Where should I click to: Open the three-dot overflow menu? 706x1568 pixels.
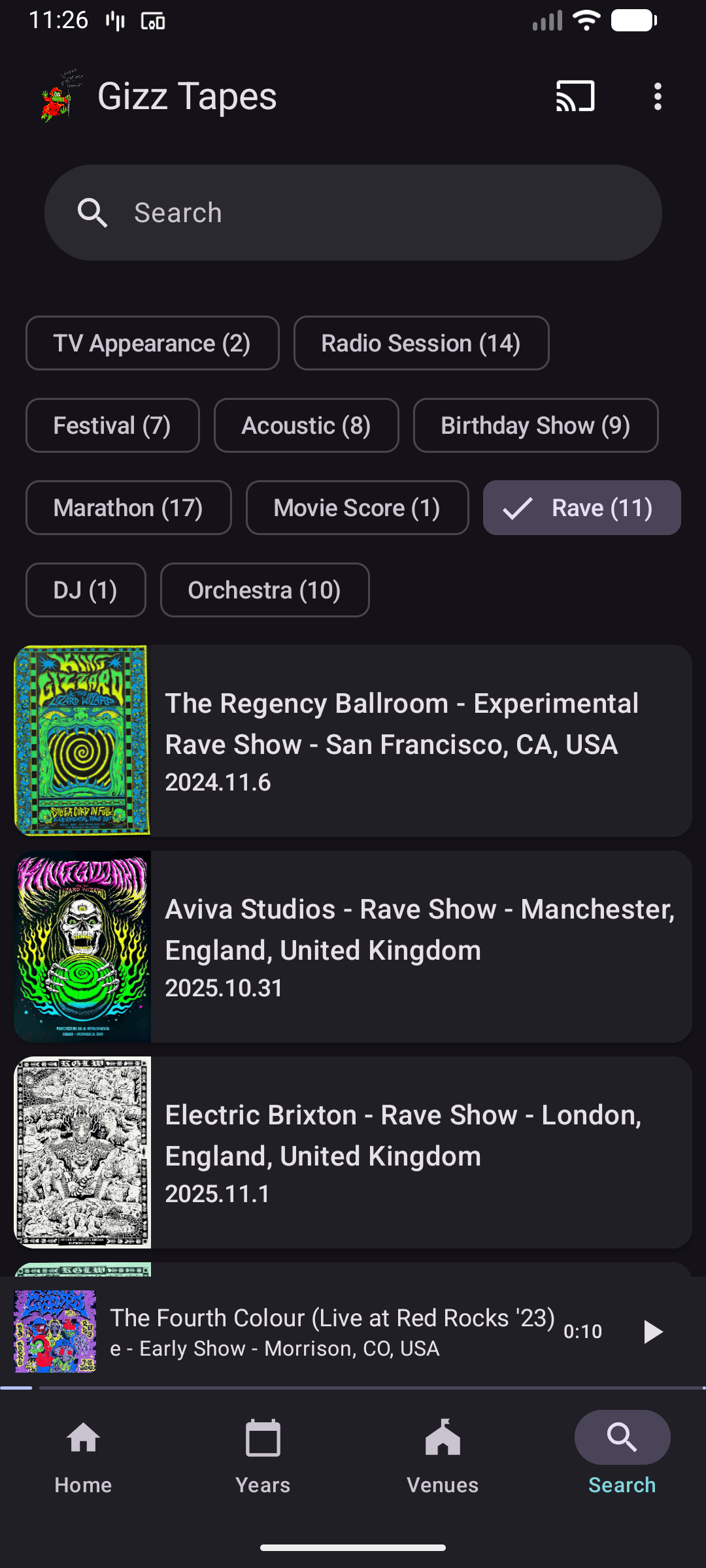(x=658, y=97)
